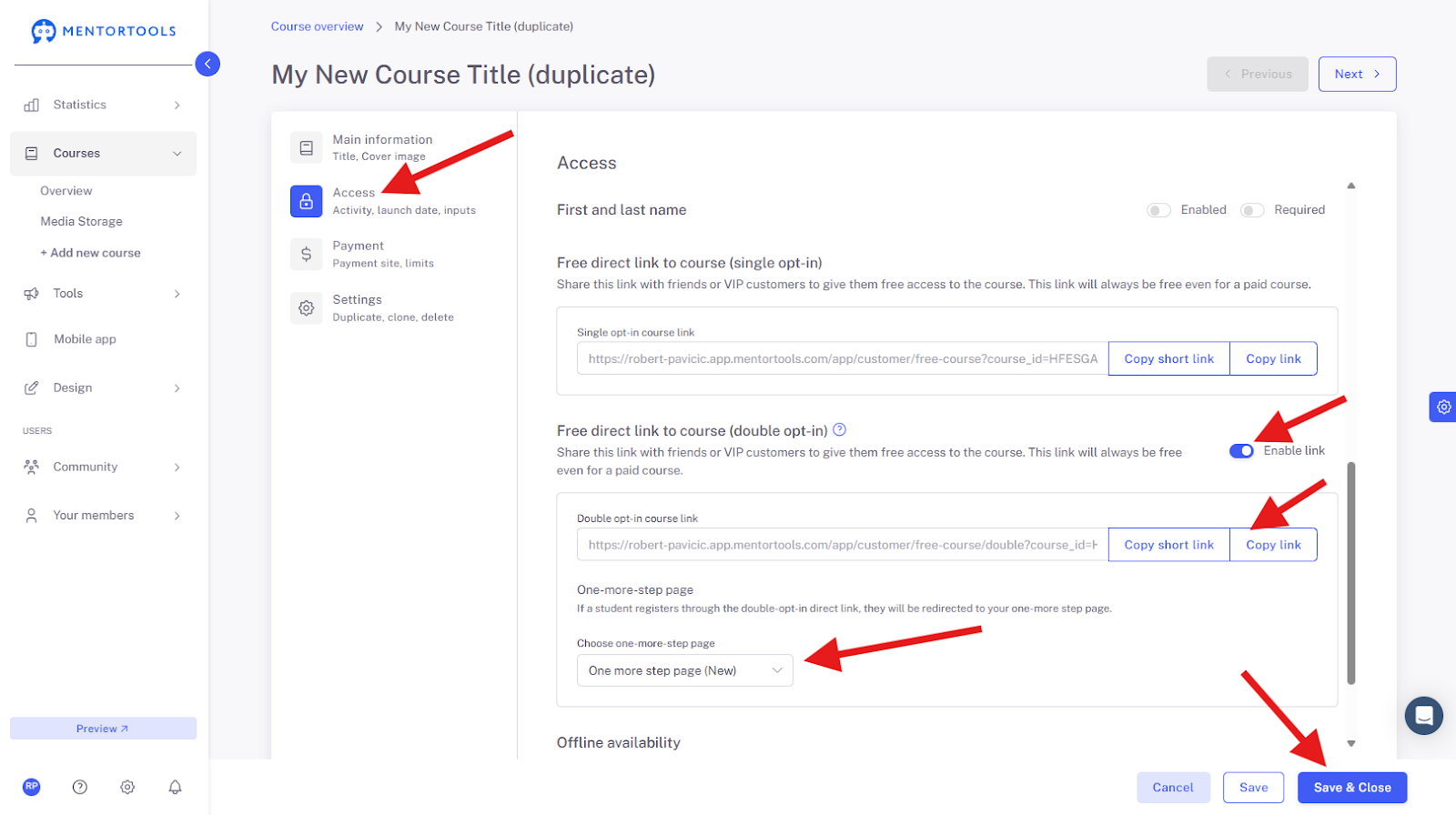
Task: Click the double opt-in help tooltip icon
Action: tap(840, 429)
